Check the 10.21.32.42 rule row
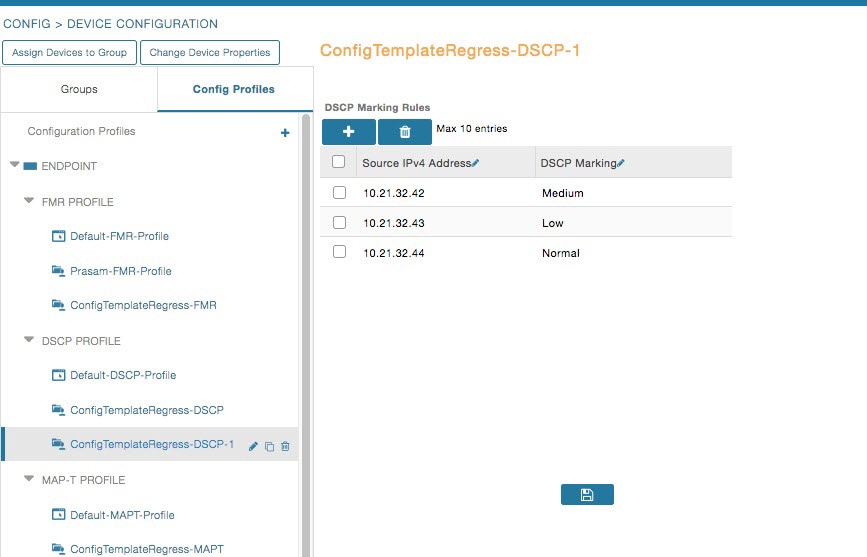The image size is (867, 557). point(340,192)
